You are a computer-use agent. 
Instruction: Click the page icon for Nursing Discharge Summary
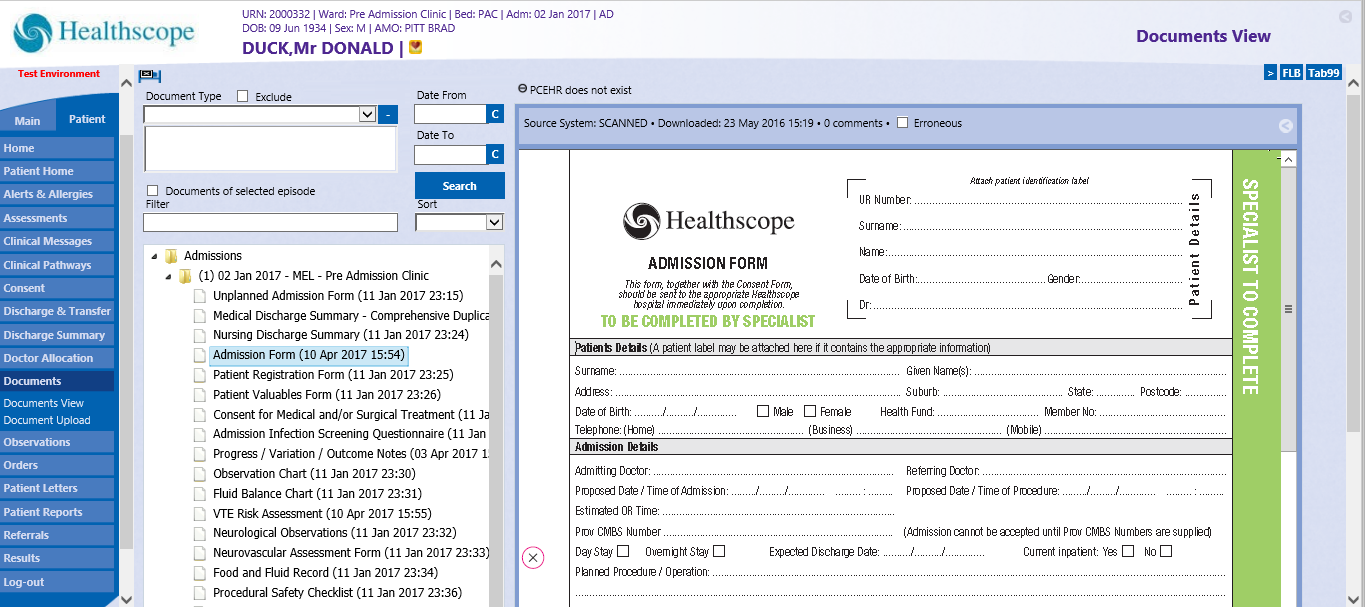click(x=199, y=335)
